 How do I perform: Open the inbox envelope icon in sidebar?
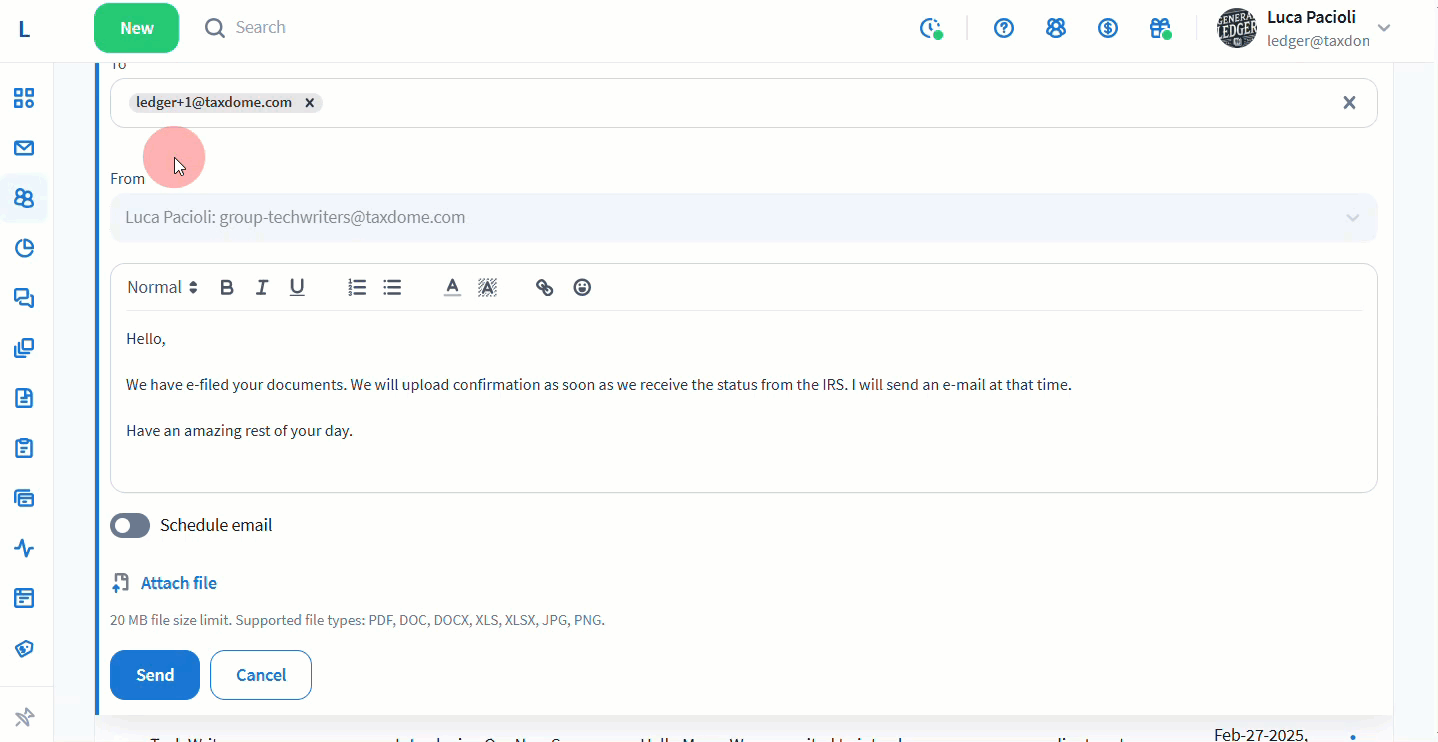pyautogui.click(x=24, y=148)
